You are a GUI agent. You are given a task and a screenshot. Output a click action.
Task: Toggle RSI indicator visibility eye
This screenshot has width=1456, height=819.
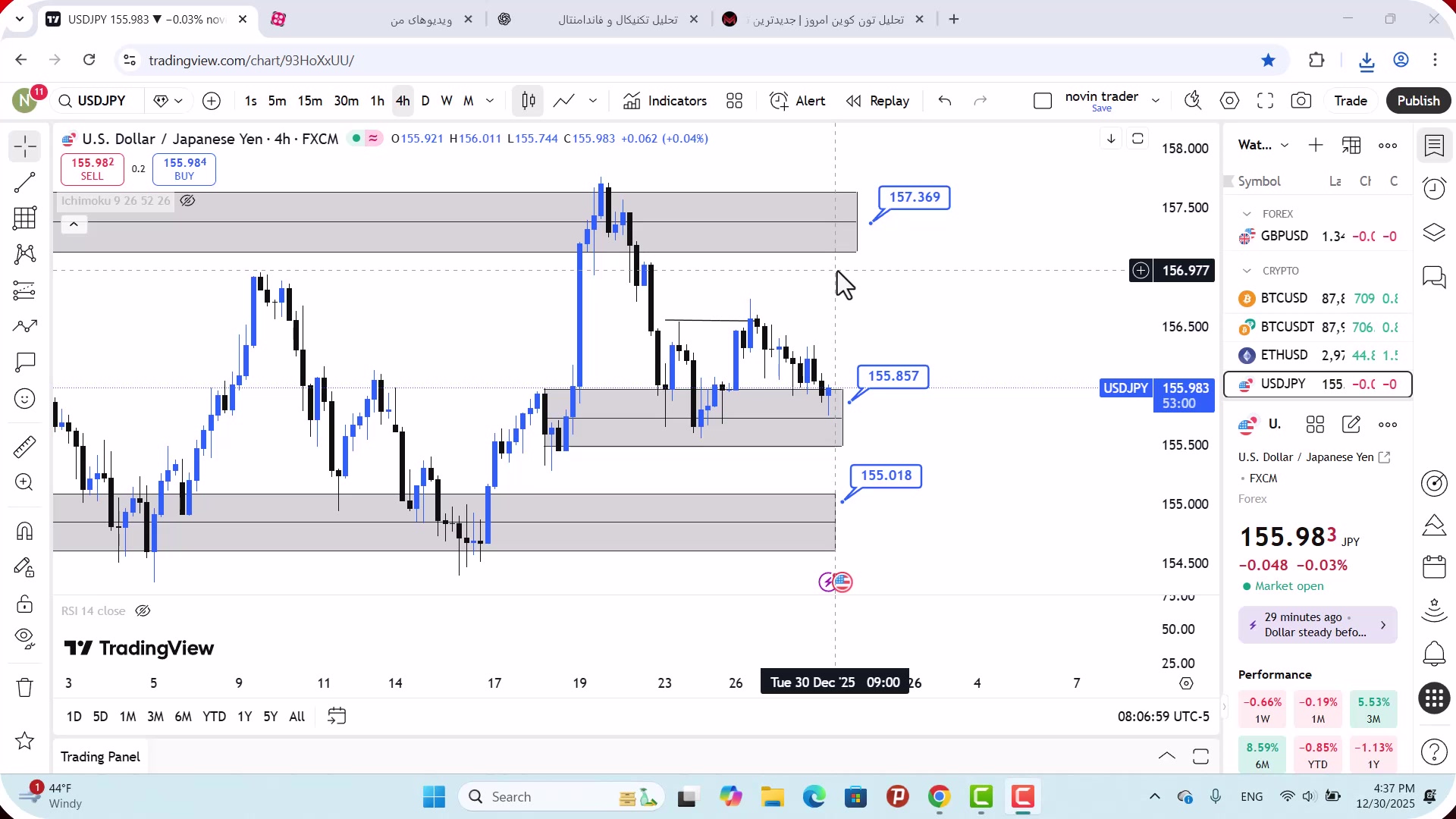(x=143, y=611)
